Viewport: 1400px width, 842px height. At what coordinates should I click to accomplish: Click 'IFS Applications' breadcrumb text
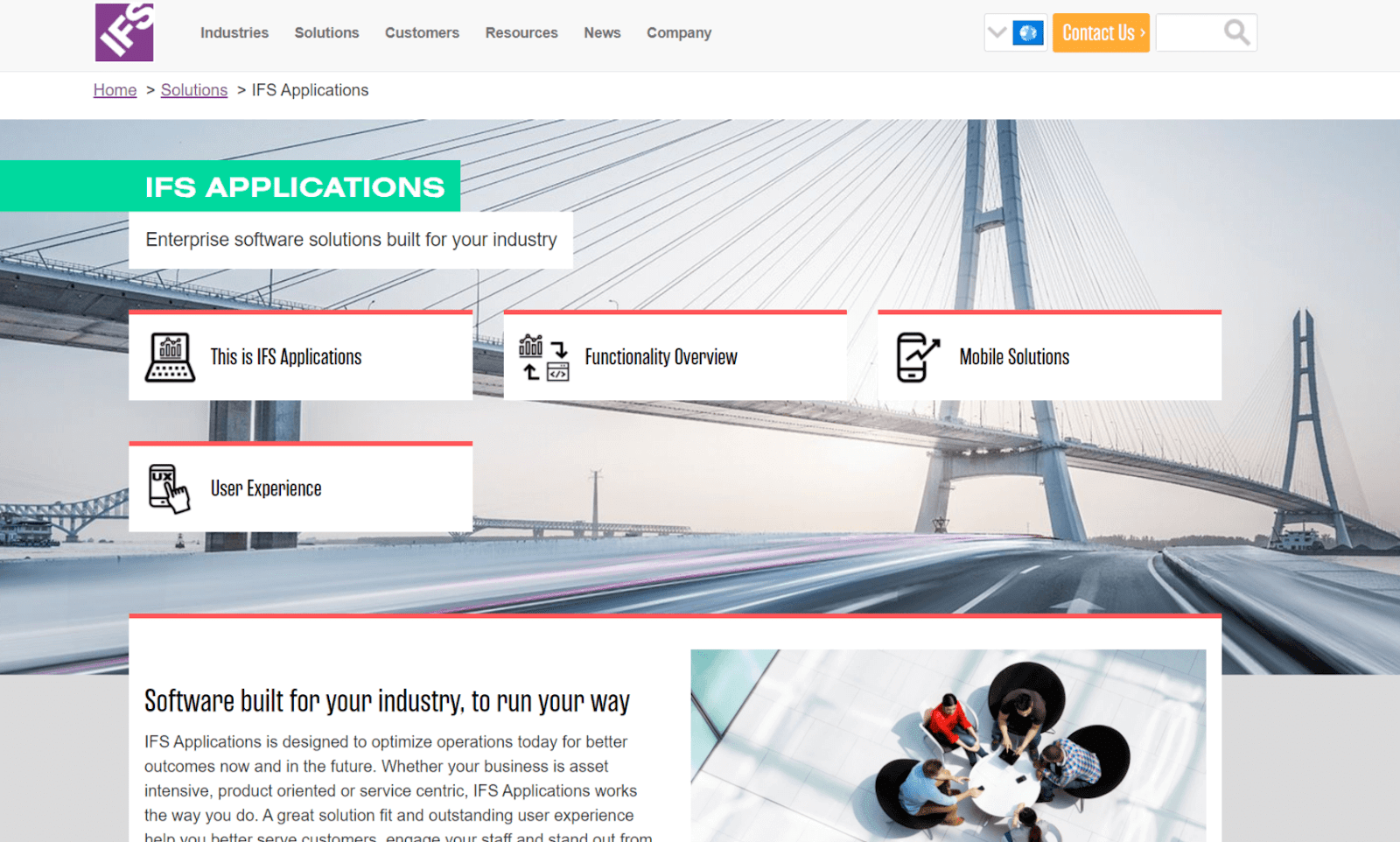(310, 90)
